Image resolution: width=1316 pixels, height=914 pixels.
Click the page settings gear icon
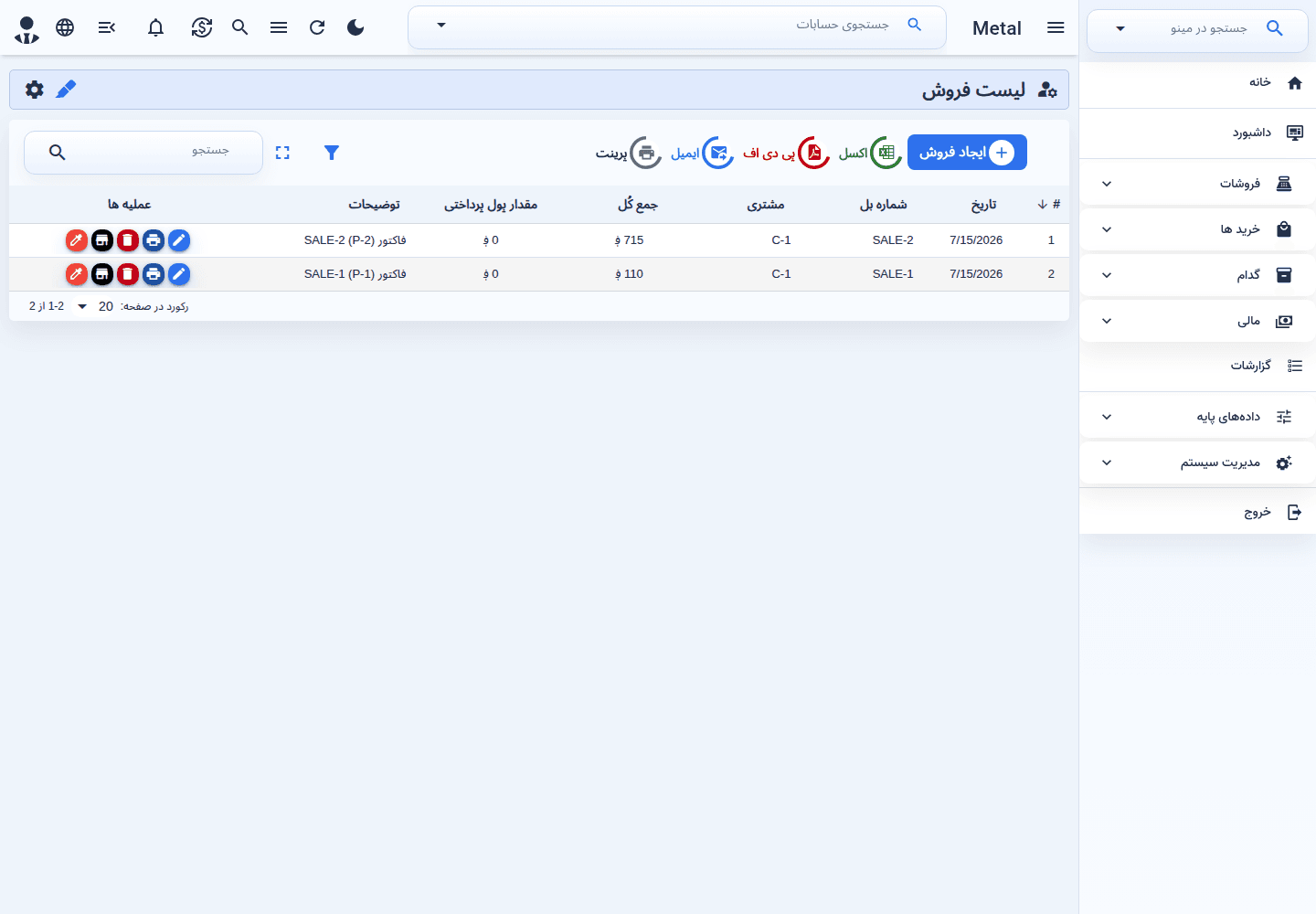coord(35,90)
